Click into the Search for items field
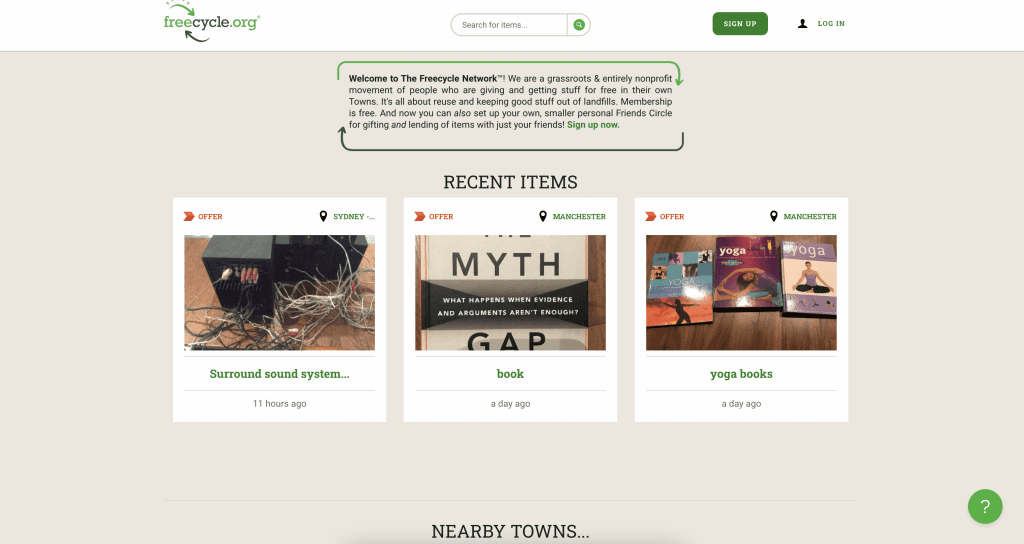Viewport: 1024px width, 544px height. point(509,25)
